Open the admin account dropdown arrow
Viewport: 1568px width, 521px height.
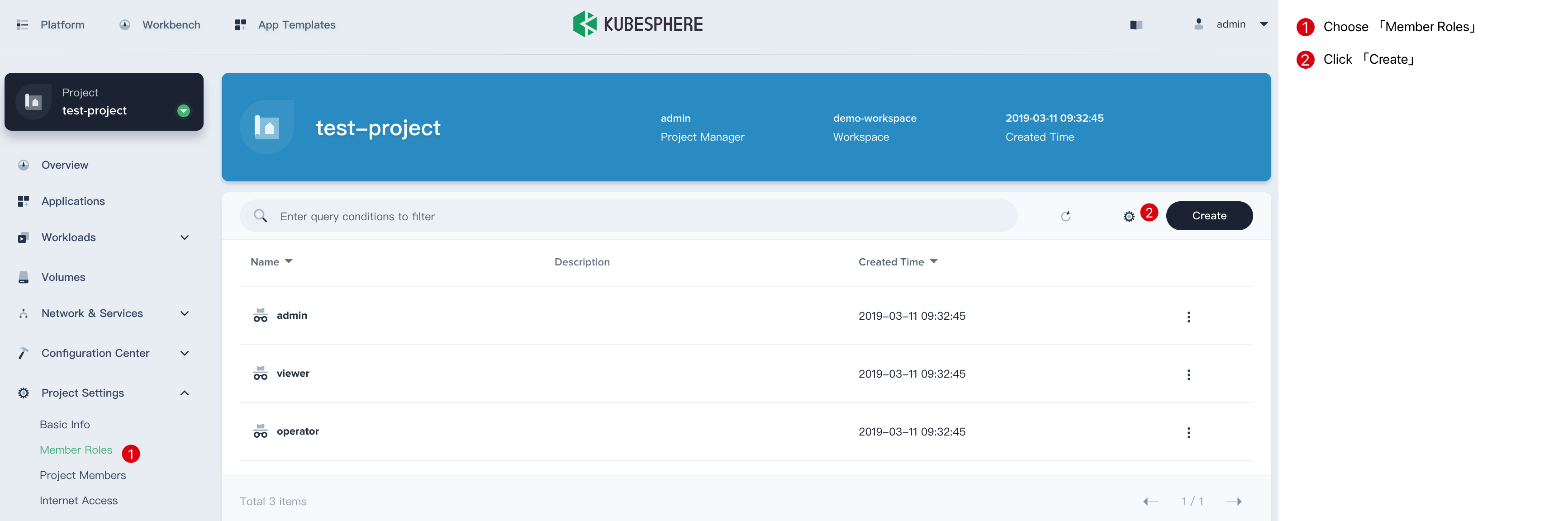(x=1264, y=24)
